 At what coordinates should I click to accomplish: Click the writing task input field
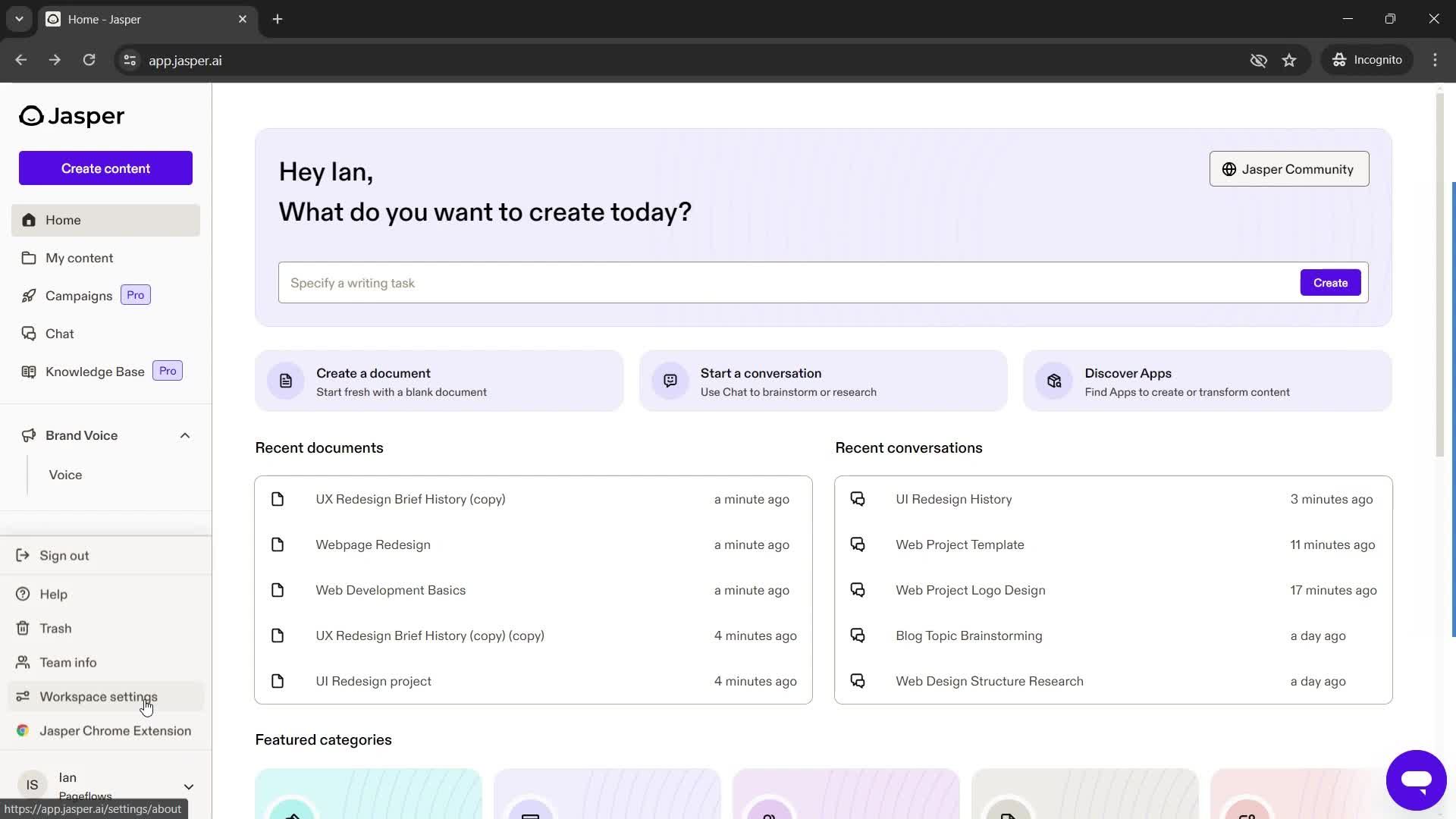tap(786, 282)
